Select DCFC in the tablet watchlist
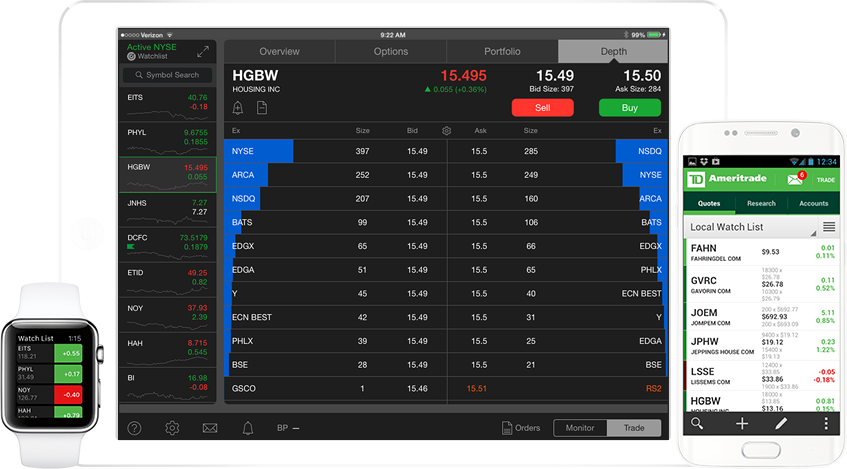The image size is (847, 469). point(167,245)
